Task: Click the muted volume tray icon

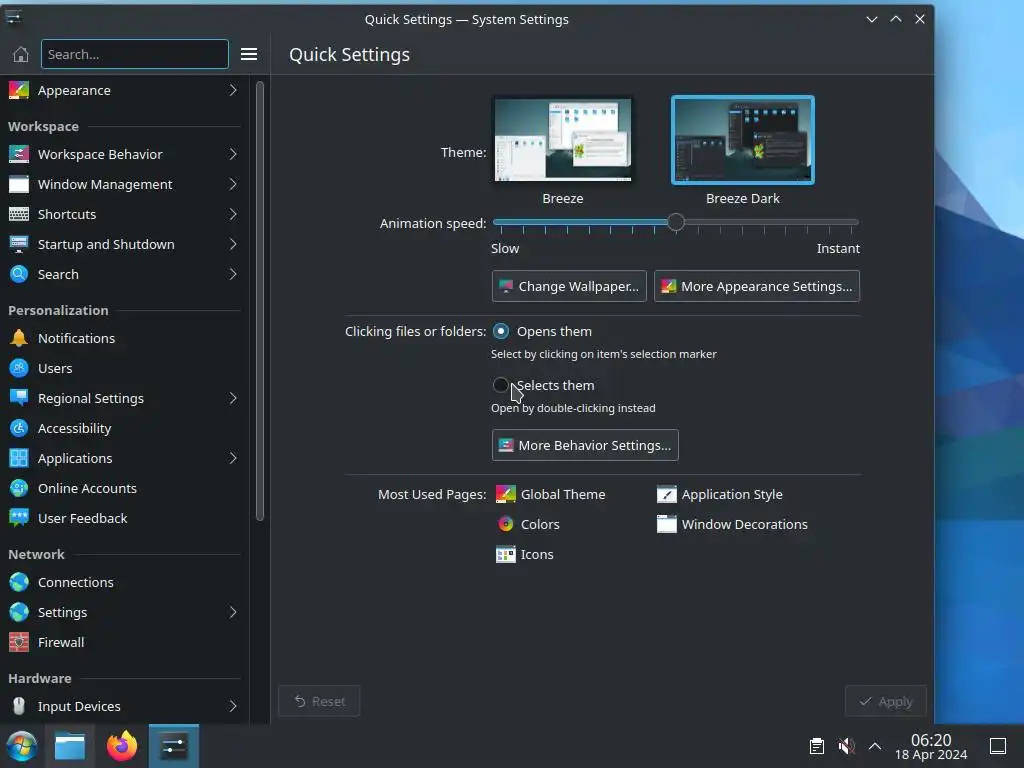Action: click(x=846, y=746)
